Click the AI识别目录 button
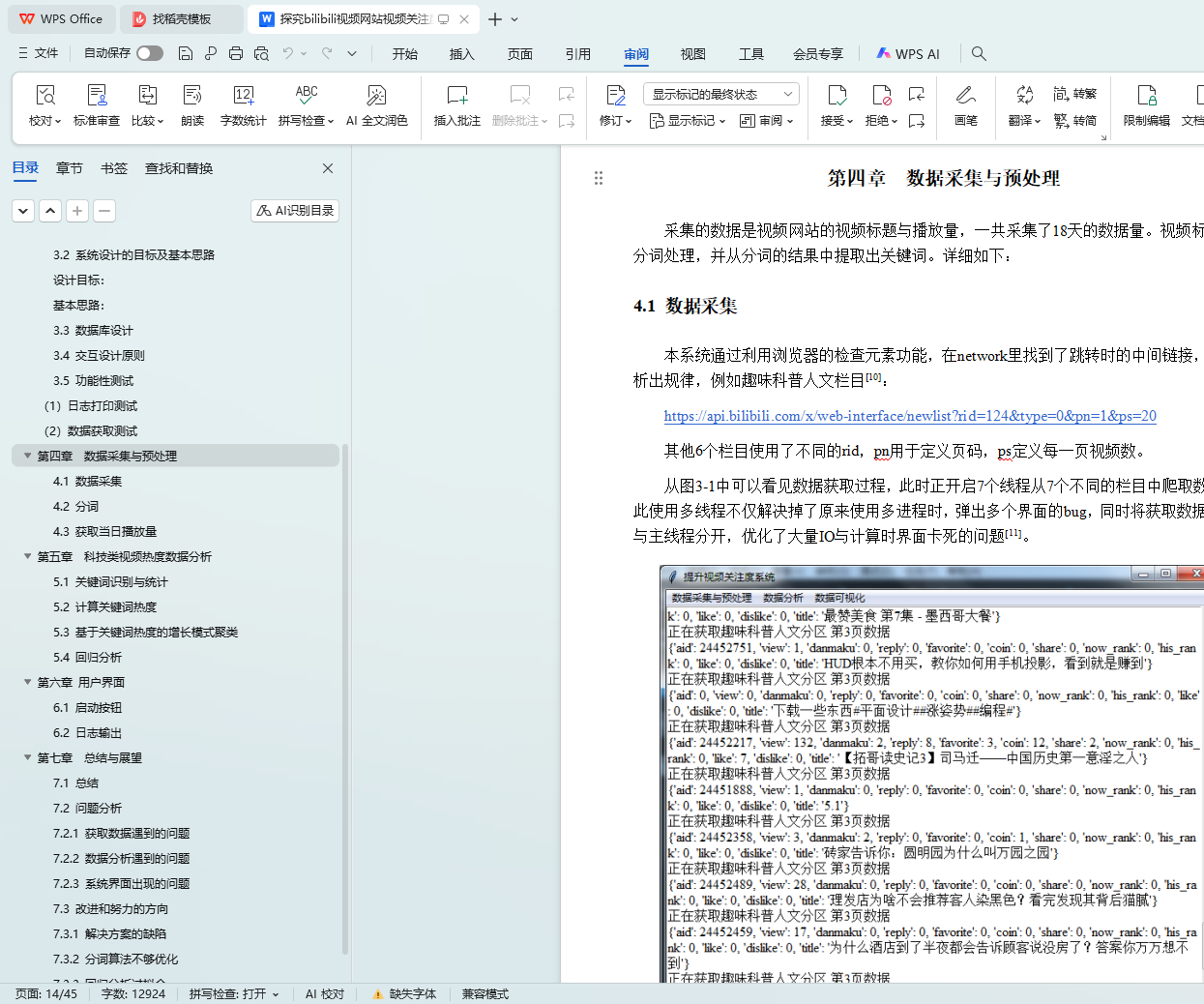 pos(295,210)
